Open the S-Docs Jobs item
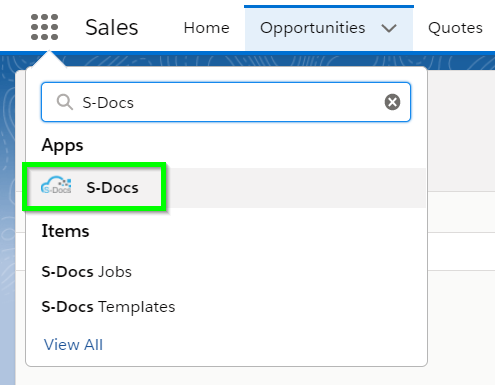This screenshot has width=495, height=385. [87, 272]
